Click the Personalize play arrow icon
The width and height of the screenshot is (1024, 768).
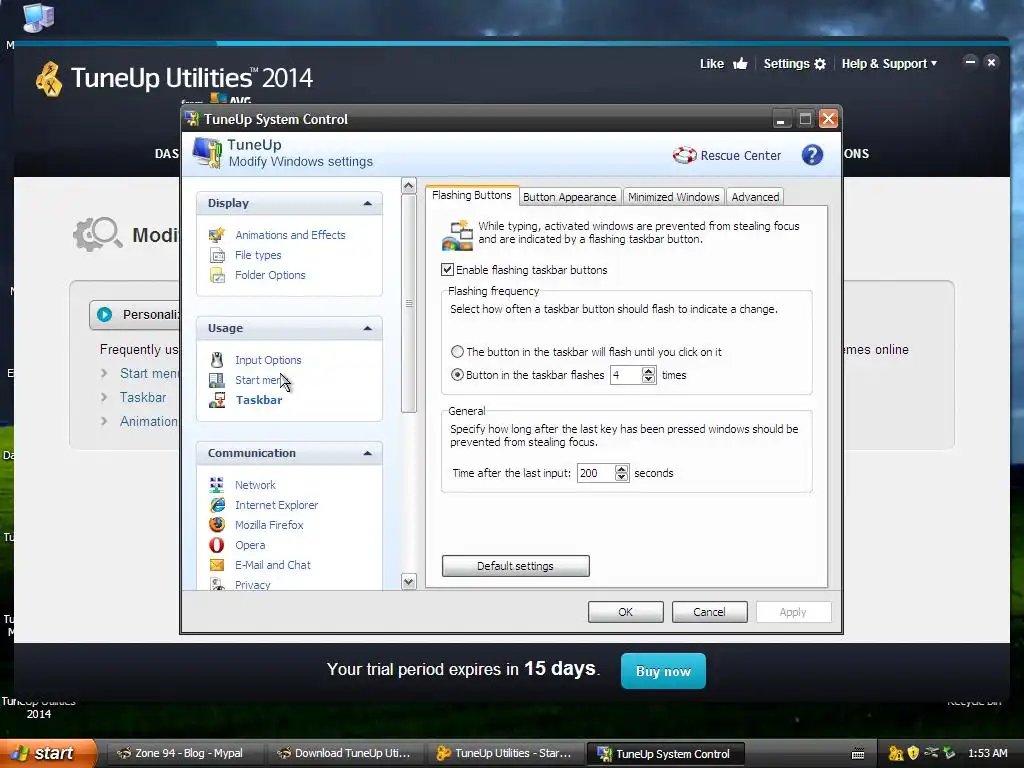click(104, 315)
